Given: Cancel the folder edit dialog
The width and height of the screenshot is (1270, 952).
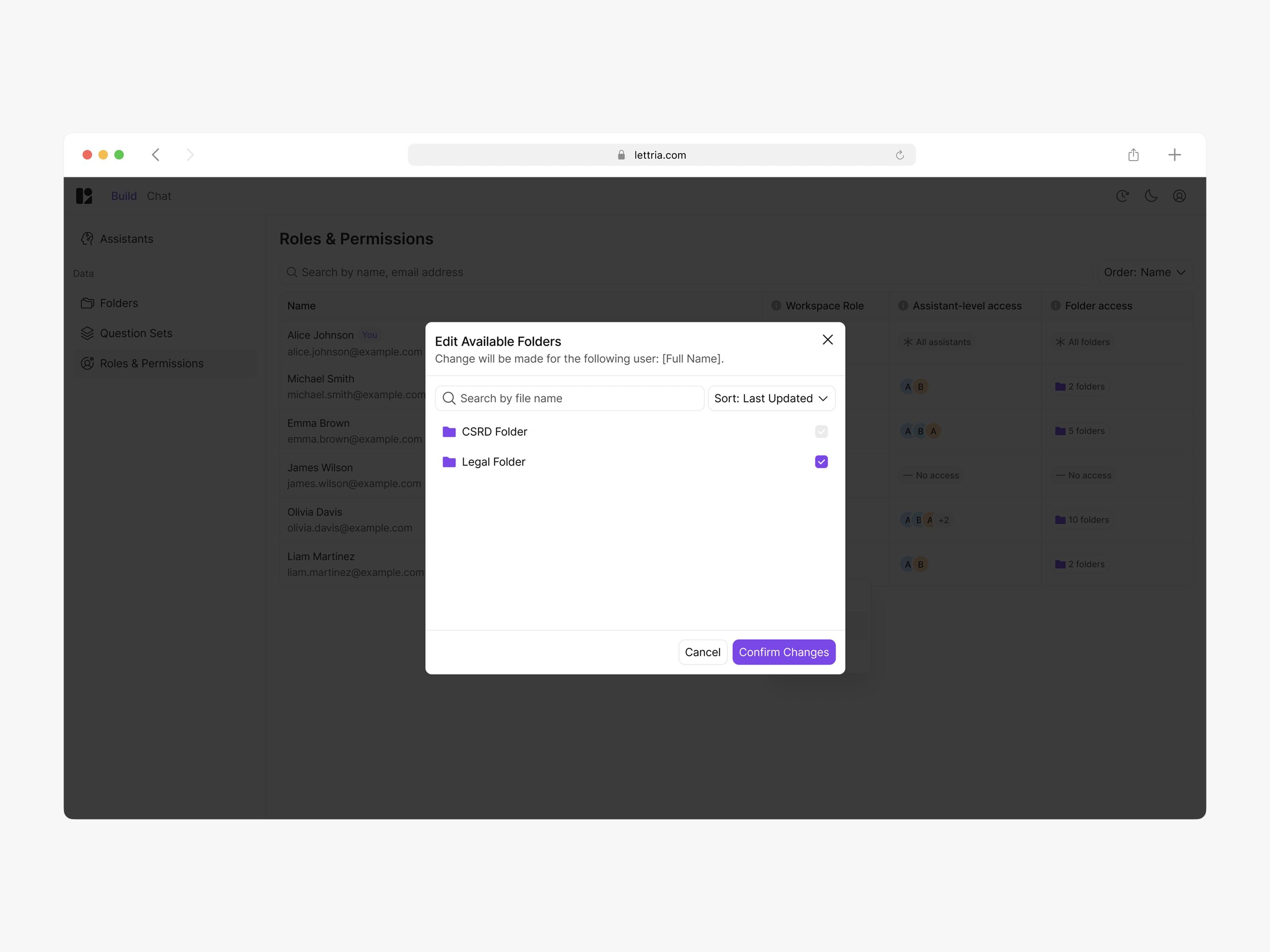Looking at the screenshot, I should coord(702,652).
